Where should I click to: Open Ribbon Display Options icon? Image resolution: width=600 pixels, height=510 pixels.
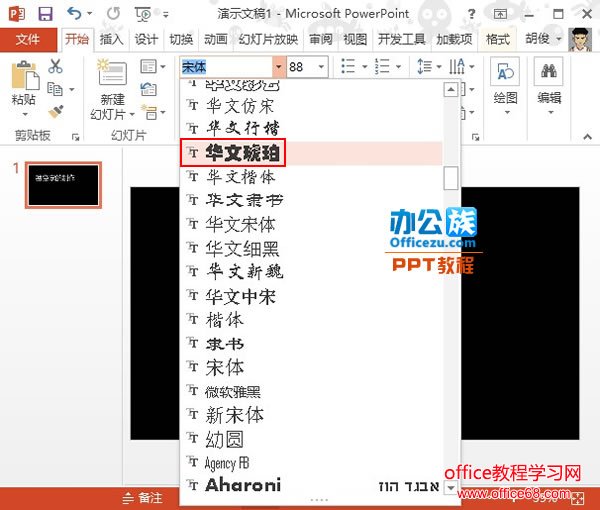coord(500,15)
